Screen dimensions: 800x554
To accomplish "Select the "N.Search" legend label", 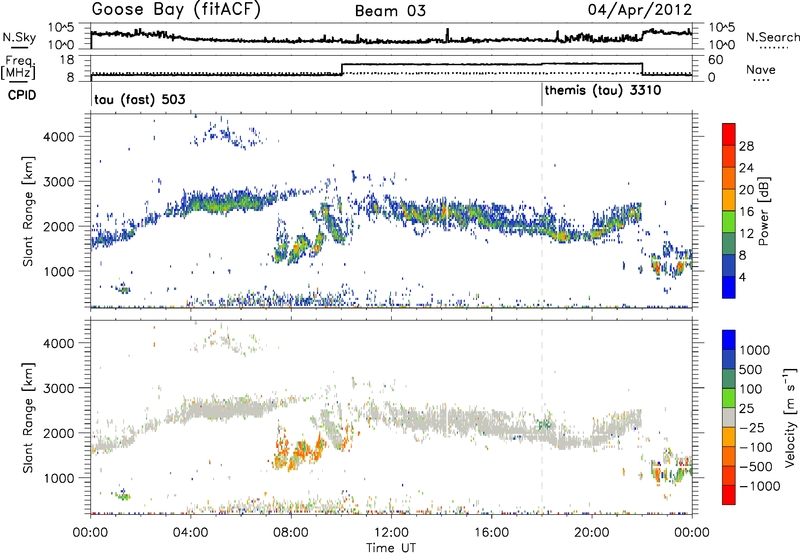I will (x=772, y=37).
